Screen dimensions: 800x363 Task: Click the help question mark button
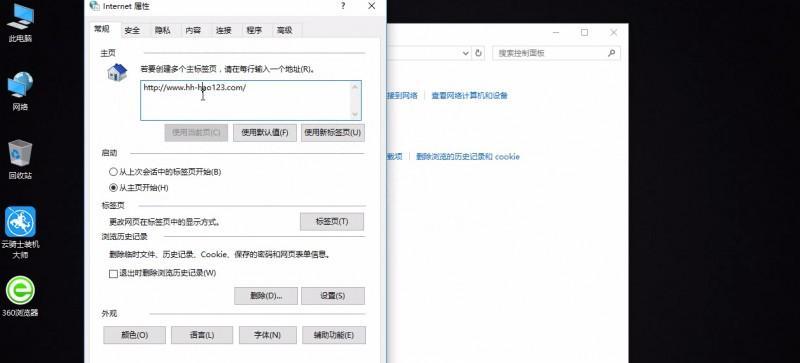343,6
